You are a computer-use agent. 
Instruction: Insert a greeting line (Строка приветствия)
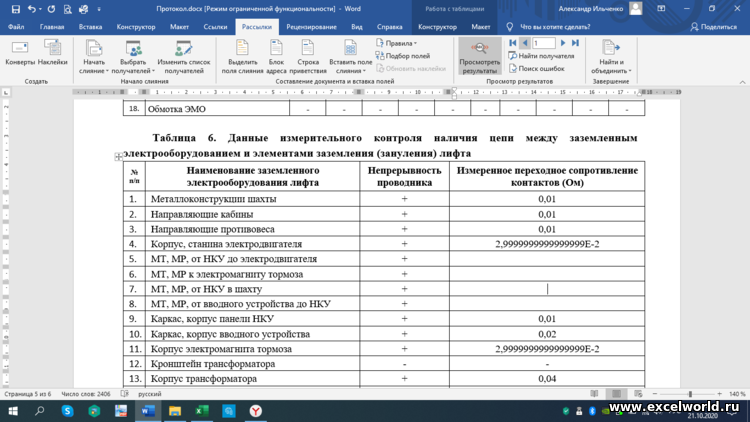[308, 57]
